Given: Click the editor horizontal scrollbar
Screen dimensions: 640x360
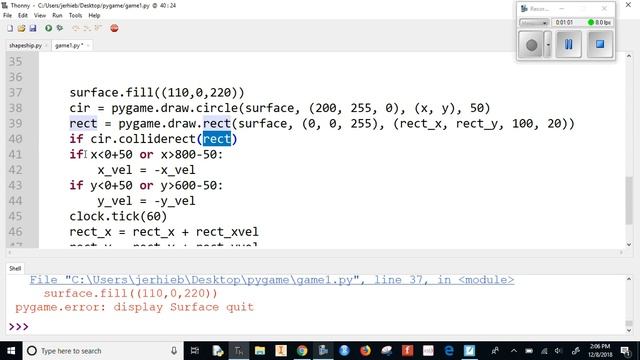Looking at the screenshot, I should coord(315,253).
